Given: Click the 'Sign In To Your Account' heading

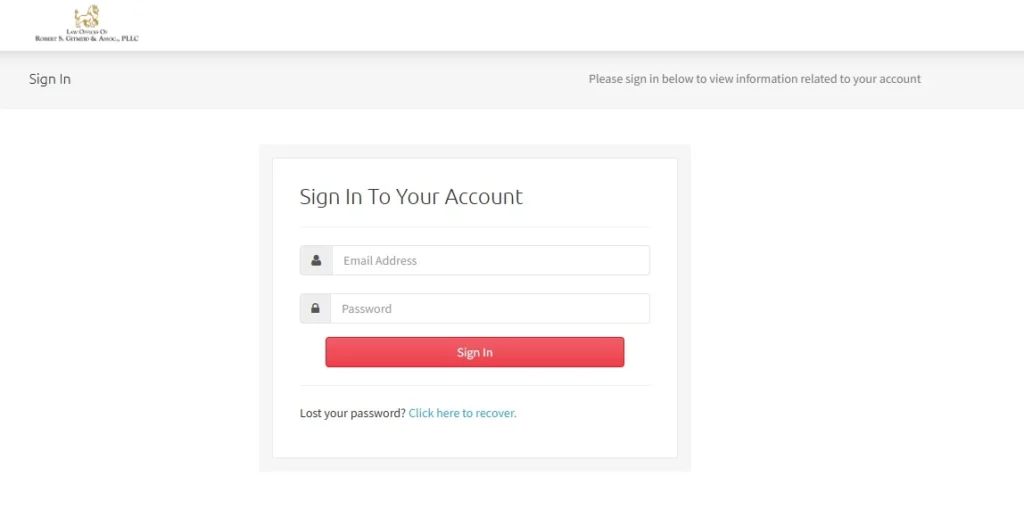Looking at the screenshot, I should 411,196.
